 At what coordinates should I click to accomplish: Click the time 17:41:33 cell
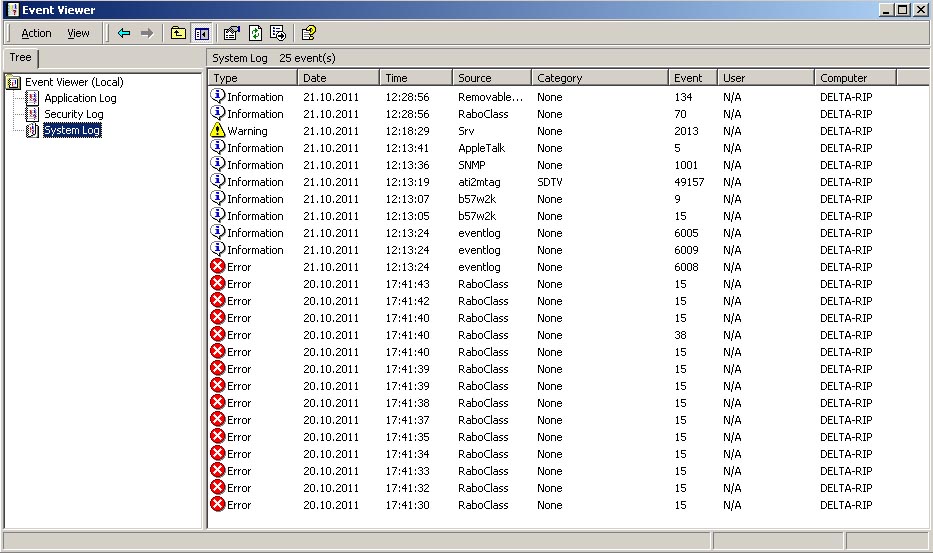(407, 471)
